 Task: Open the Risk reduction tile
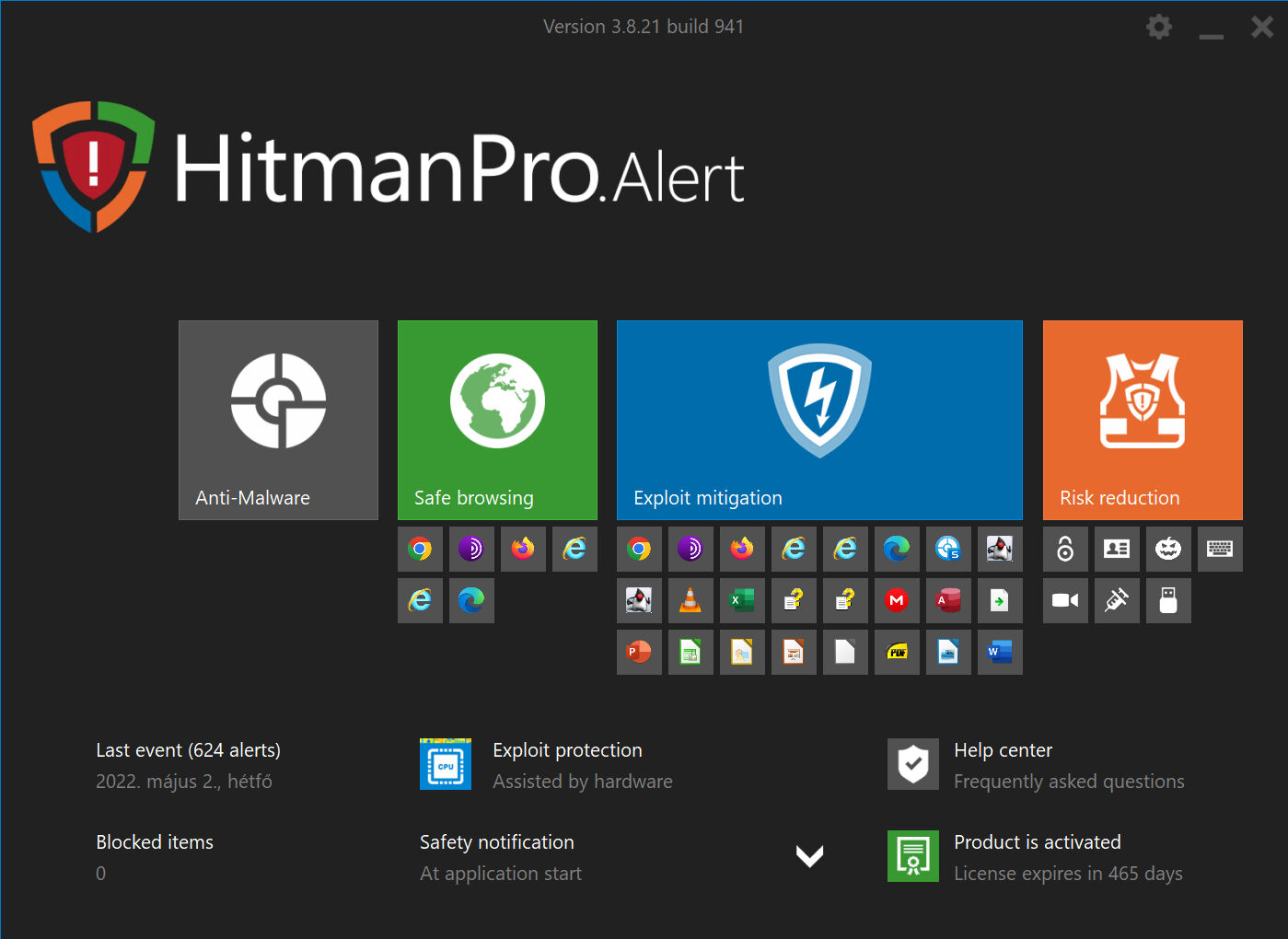[x=1143, y=420]
